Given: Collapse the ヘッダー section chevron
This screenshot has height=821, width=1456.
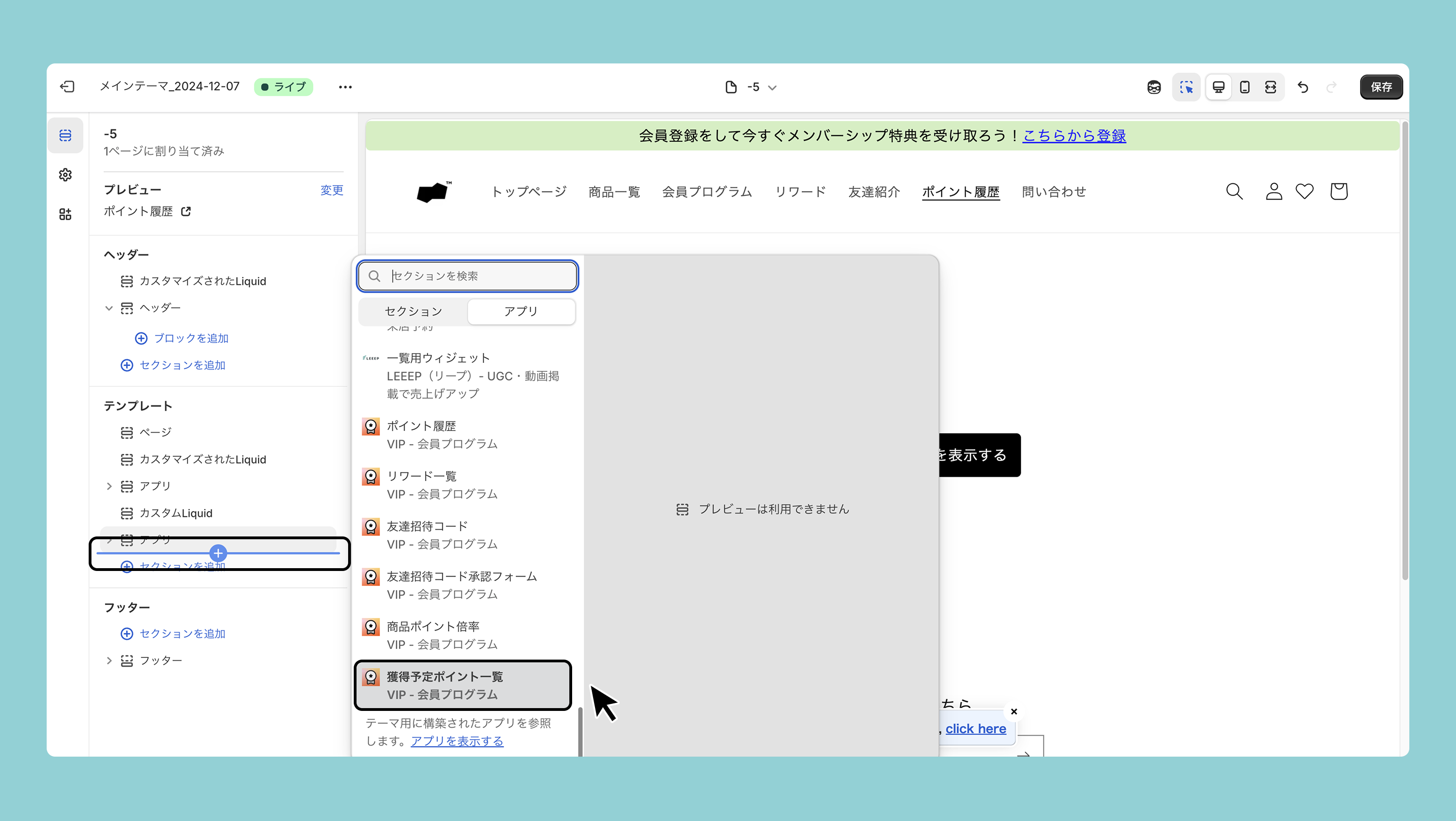Looking at the screenshot, I should (109, 308).
